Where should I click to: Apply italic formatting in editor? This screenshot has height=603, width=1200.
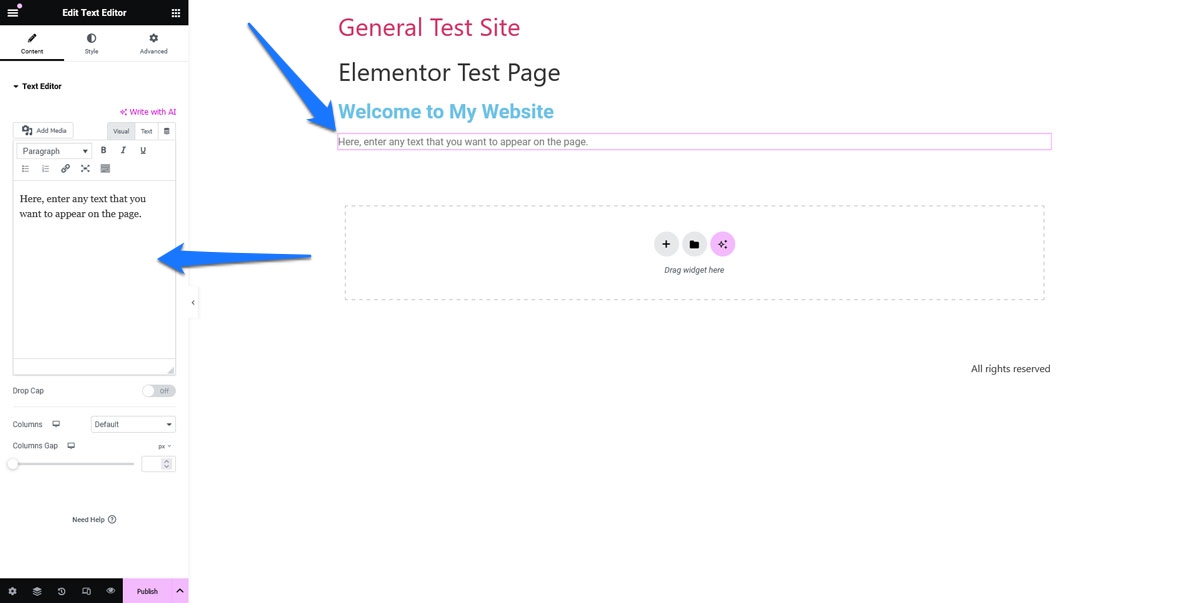tap(123, 151)
